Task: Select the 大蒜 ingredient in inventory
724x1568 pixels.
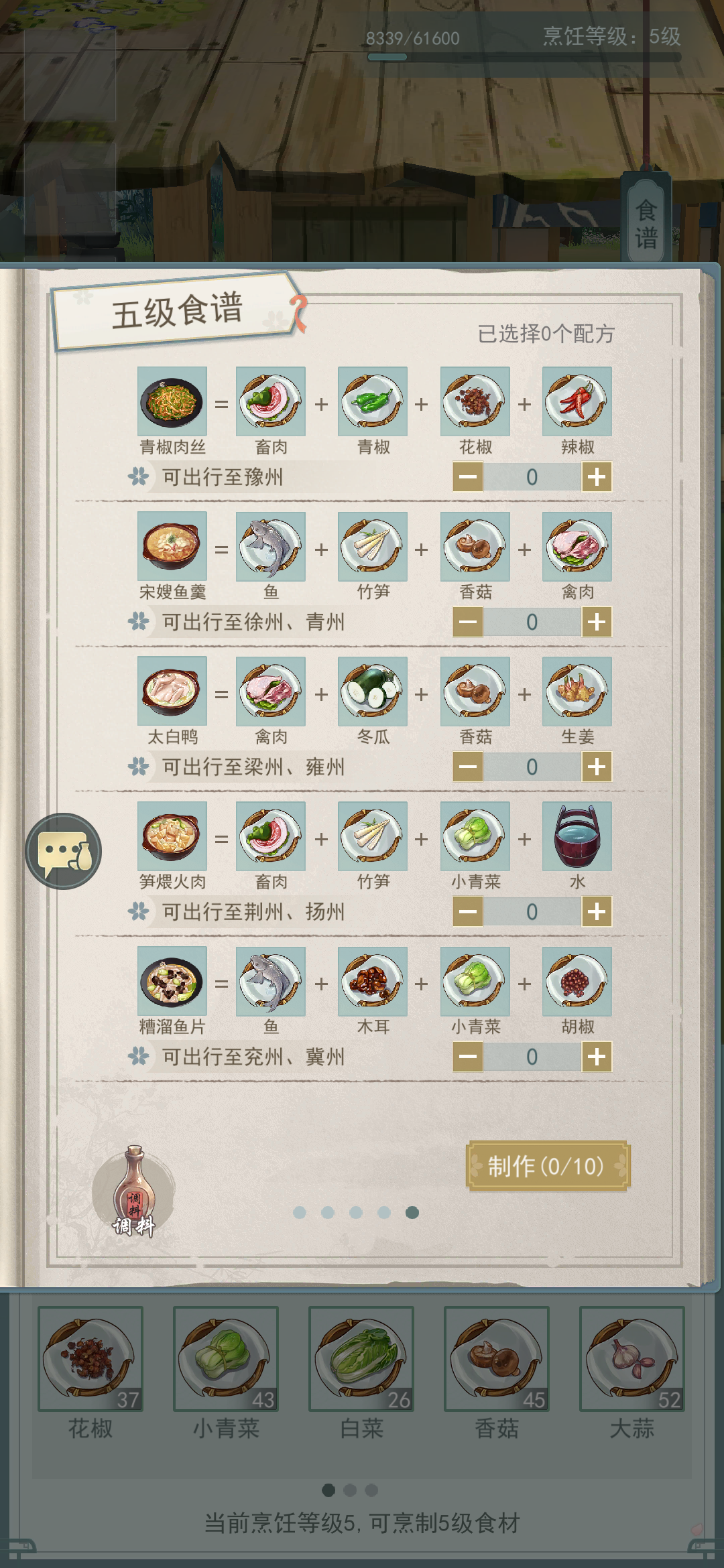Action: coord(632,1359)
